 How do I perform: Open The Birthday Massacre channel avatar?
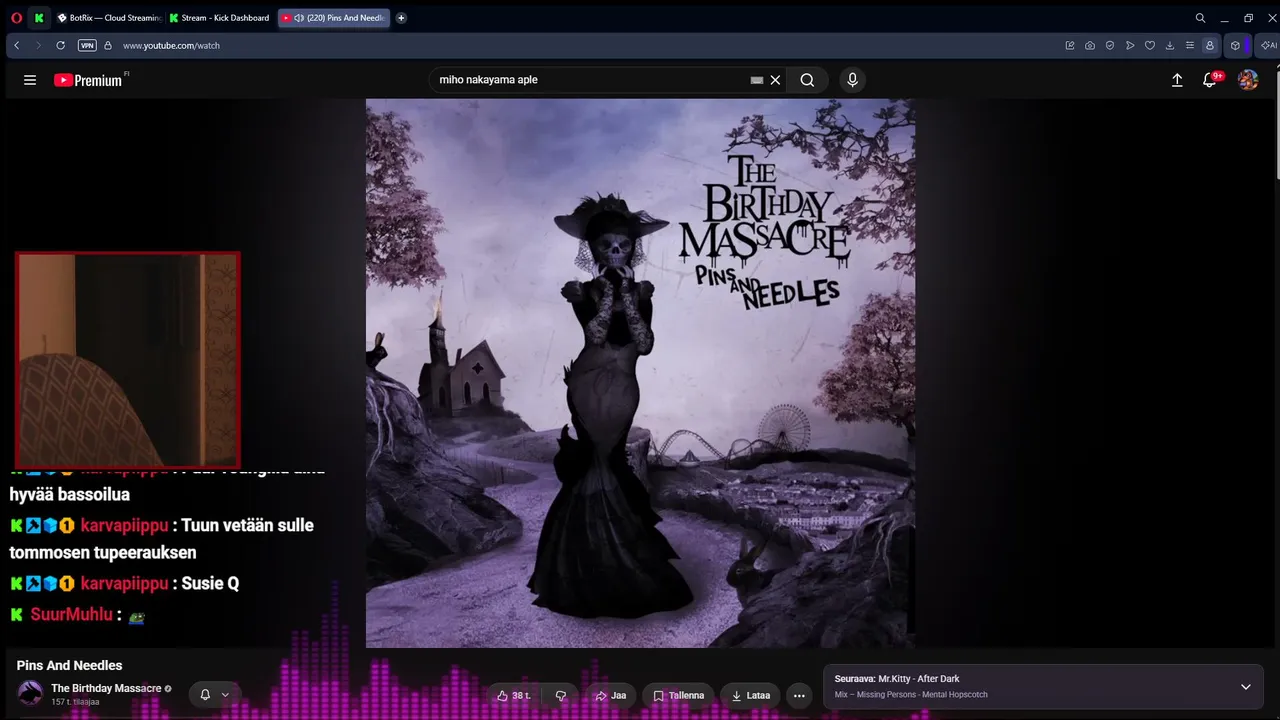click(x=31, y=692)
